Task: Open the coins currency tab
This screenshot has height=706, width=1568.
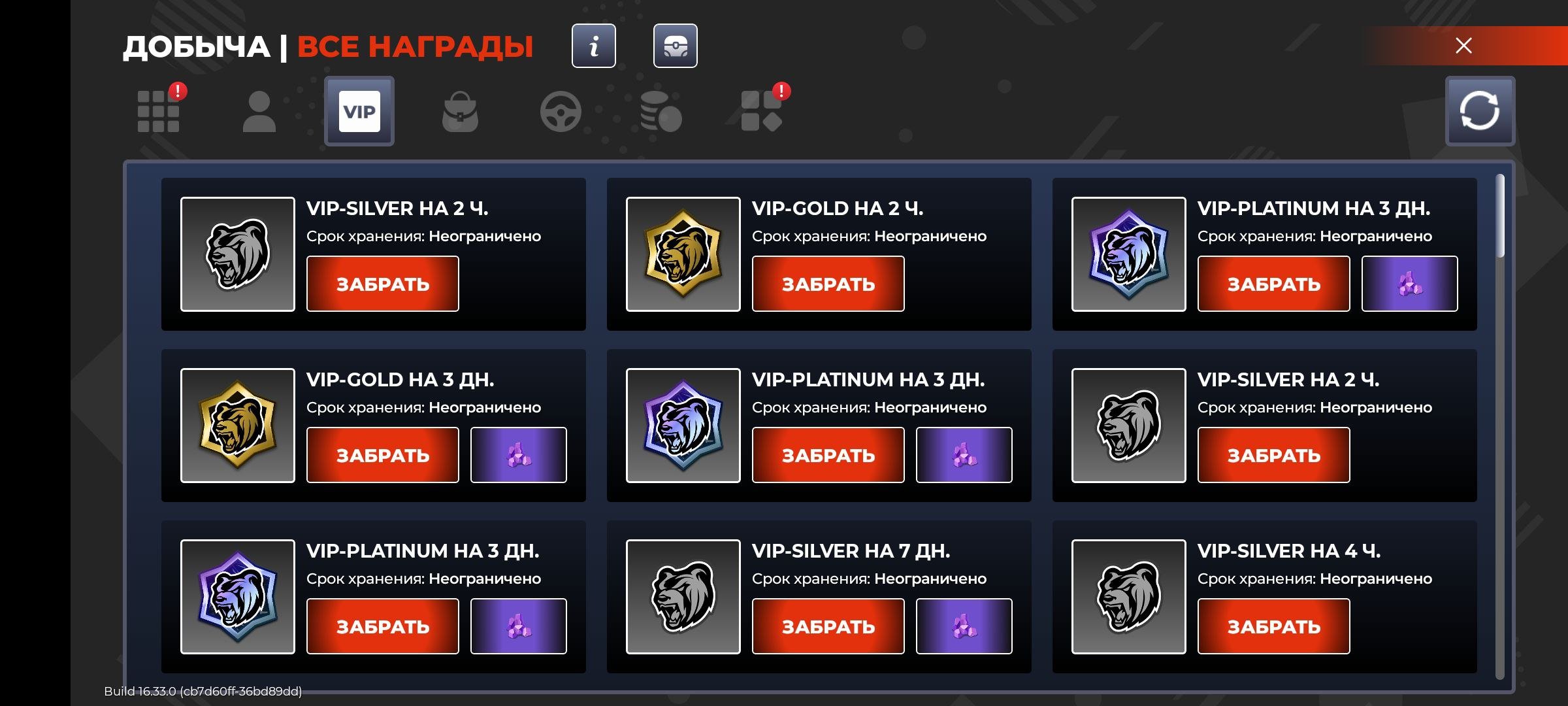Action: 661,111
